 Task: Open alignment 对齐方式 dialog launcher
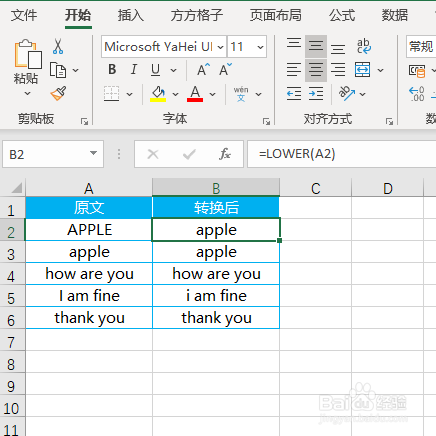tap(389, 121)
